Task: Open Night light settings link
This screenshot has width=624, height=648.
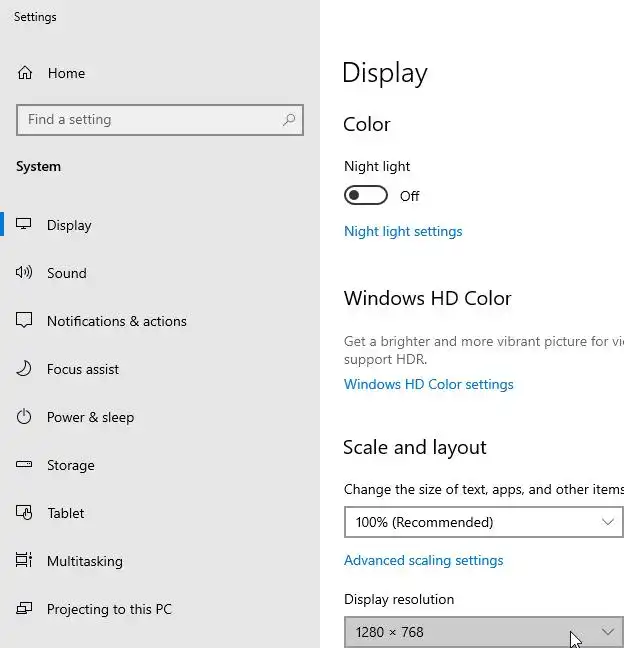Action: pyautogui.click(x=403, y=231)
